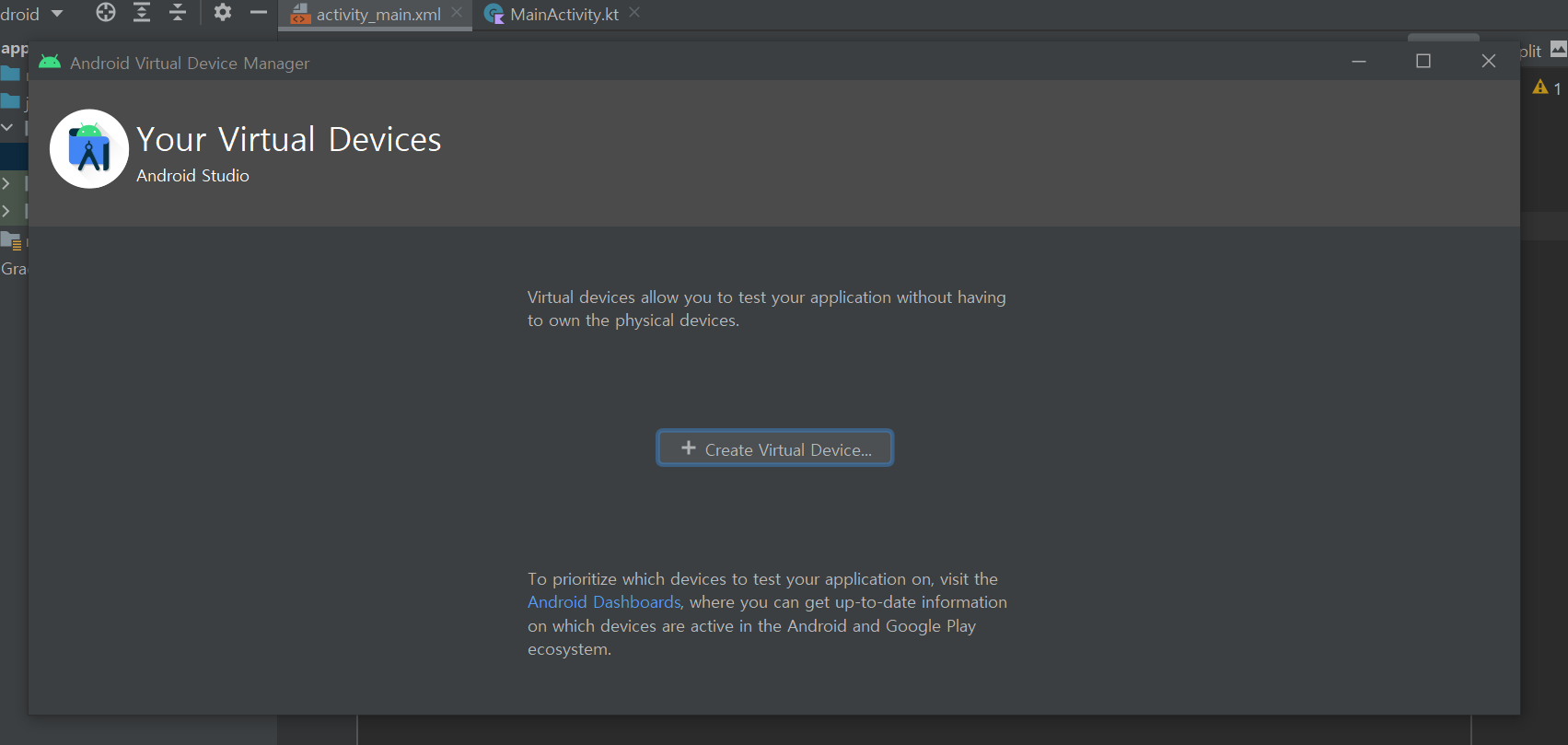Image resolution: width=1568 pixels, height=745 pixels.
Task: Click the Your Virtual Devices heading
Action: click(289, 140)
